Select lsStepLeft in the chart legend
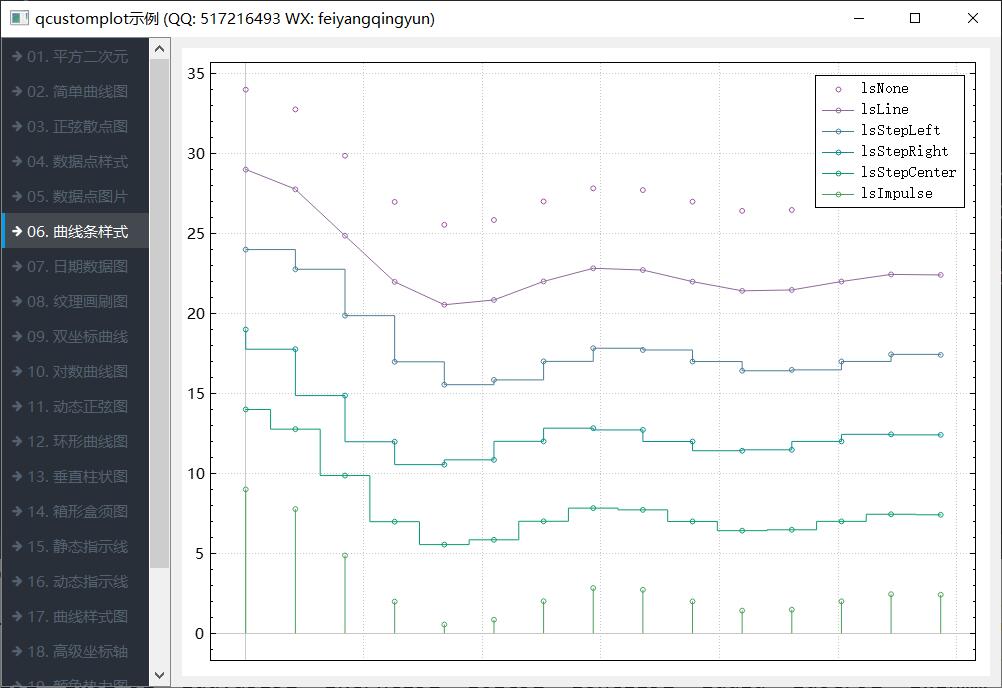 tap(899, 131)
